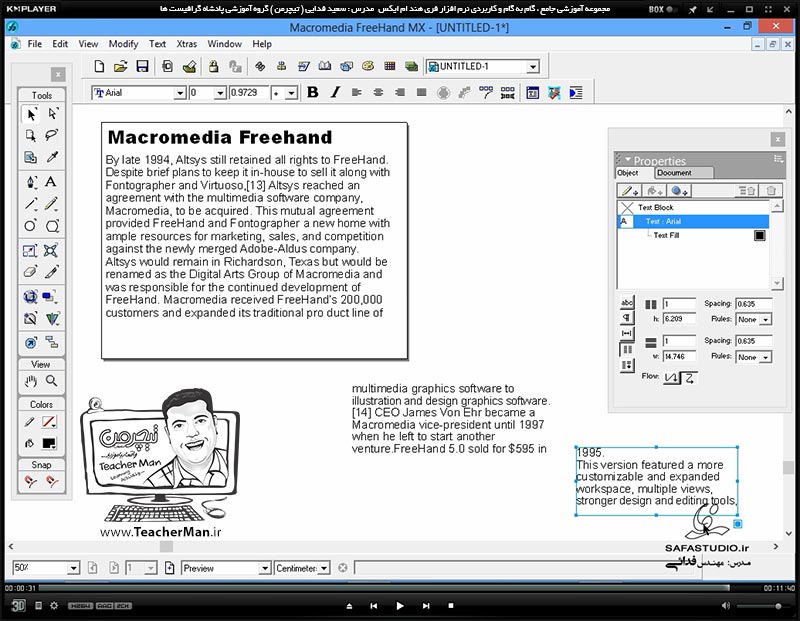Viewport: 800px width, 621px height.
Task: Click the Open folder icon
Action: click(120, 66)
